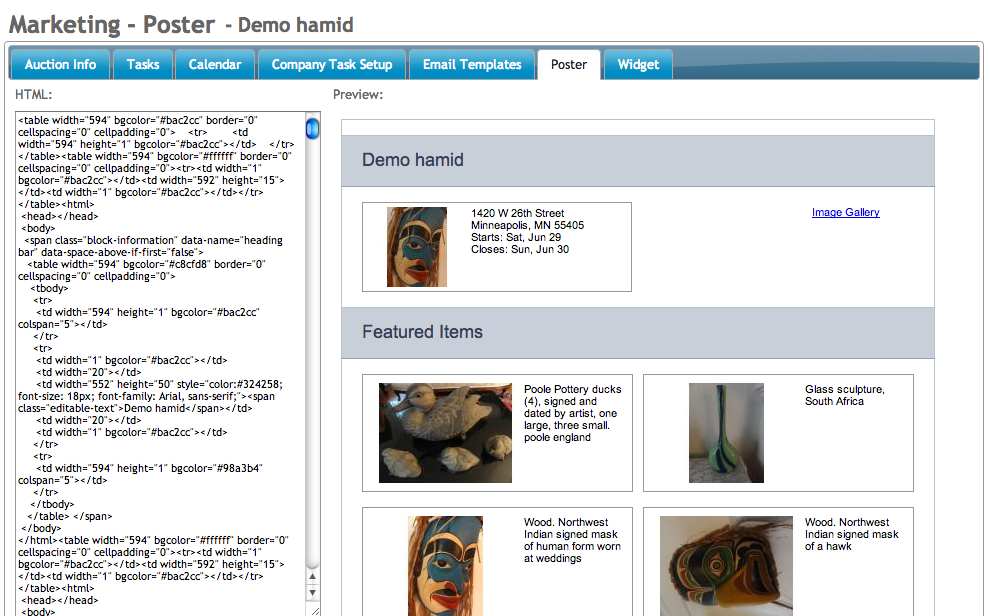Click the Minneapolis, MN 55405 line
990x616 pixels.
527,225
